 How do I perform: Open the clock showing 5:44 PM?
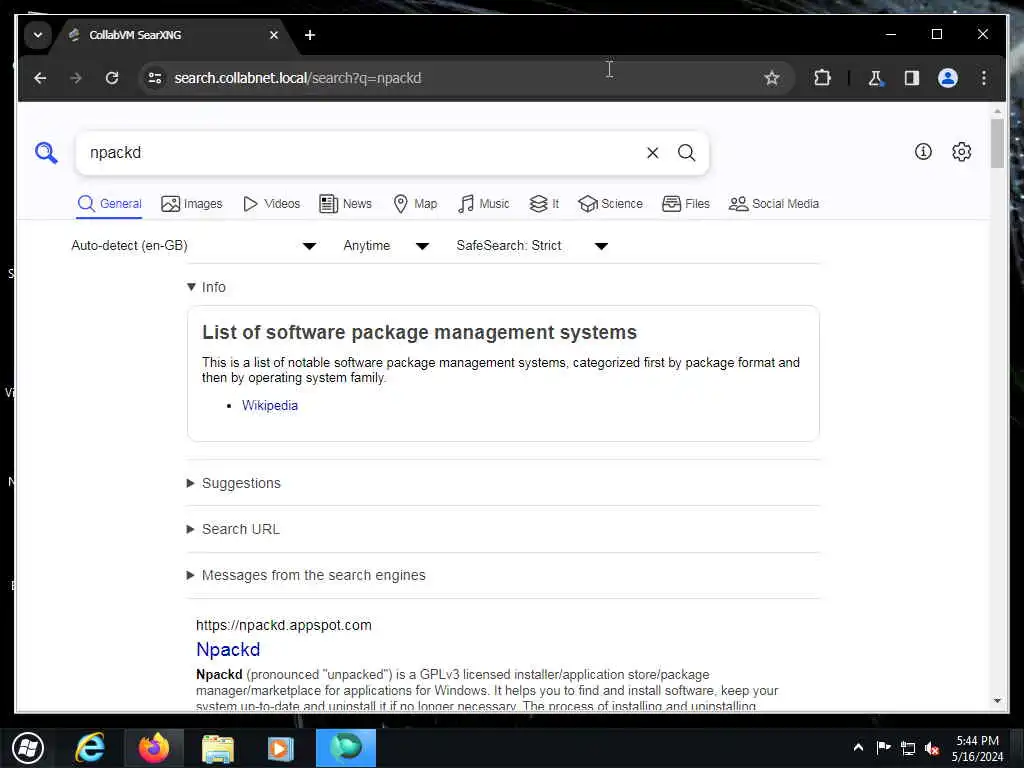pyautogui.click(x=977, y=748)
